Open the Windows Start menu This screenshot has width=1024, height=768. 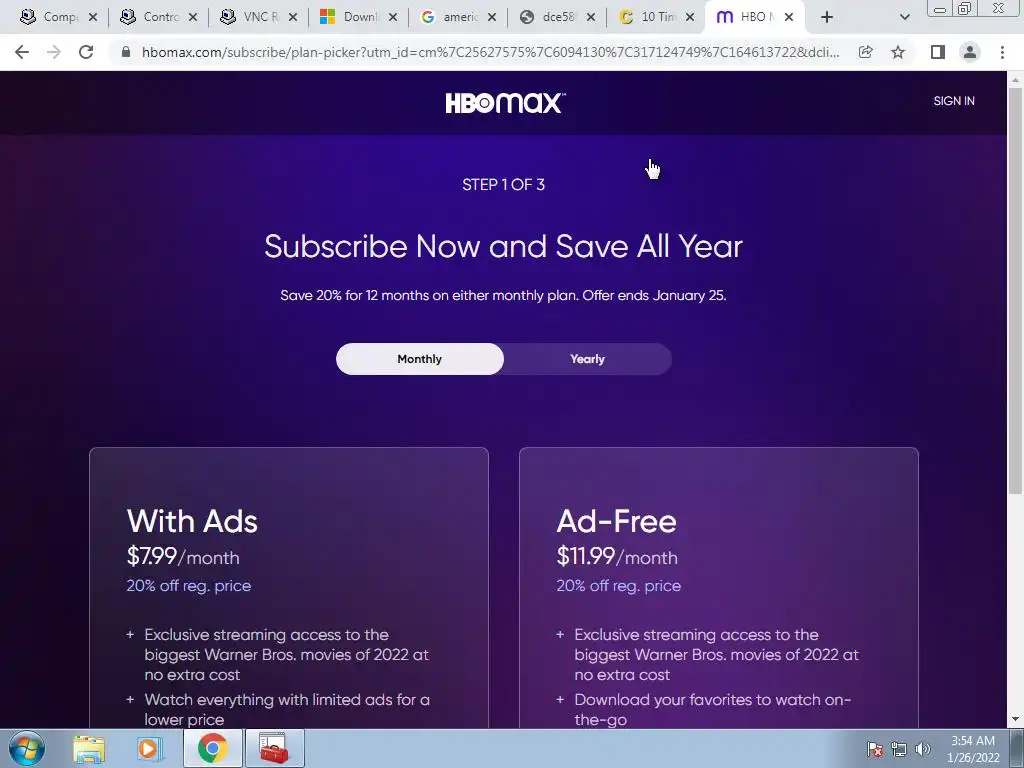[x=26, y=749]
